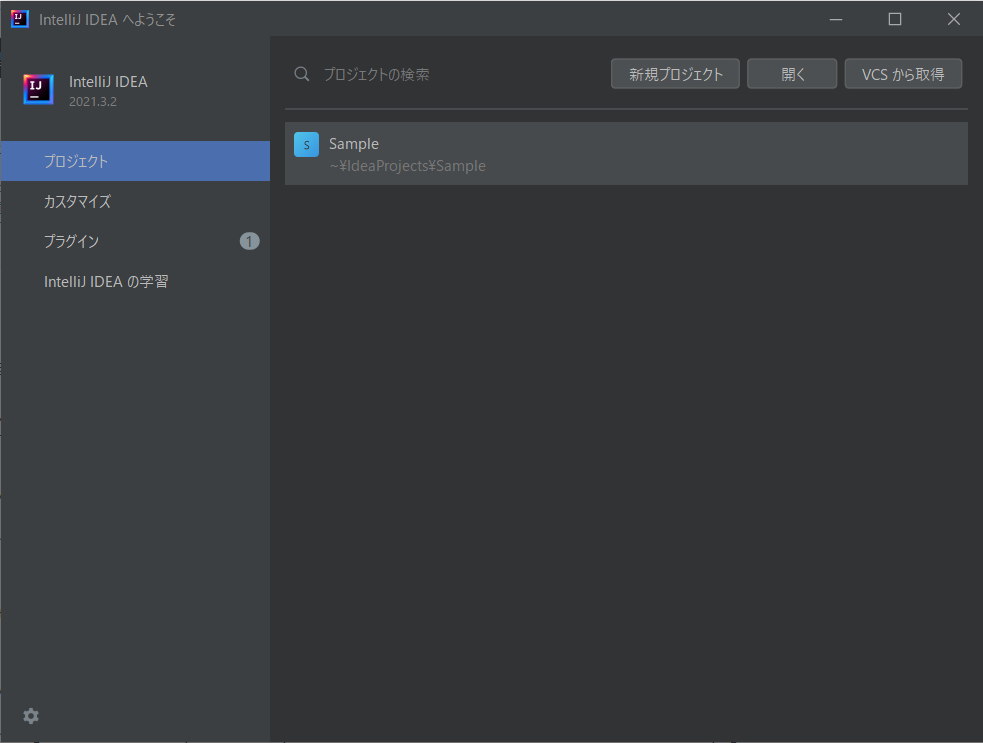Viewport: 983px width, 743px height.
Task: Click the version text 2021.3.2
Action: tap(93, 102)
